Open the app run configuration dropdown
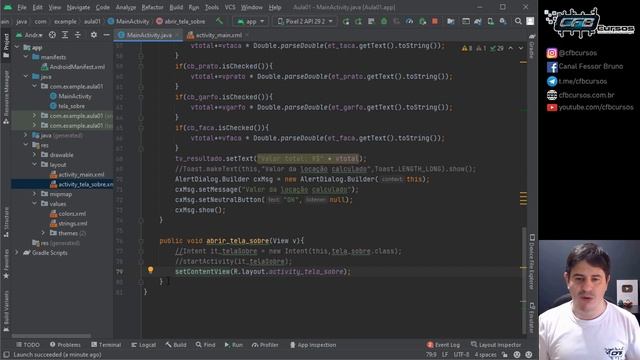 click(x=251, y=21)
